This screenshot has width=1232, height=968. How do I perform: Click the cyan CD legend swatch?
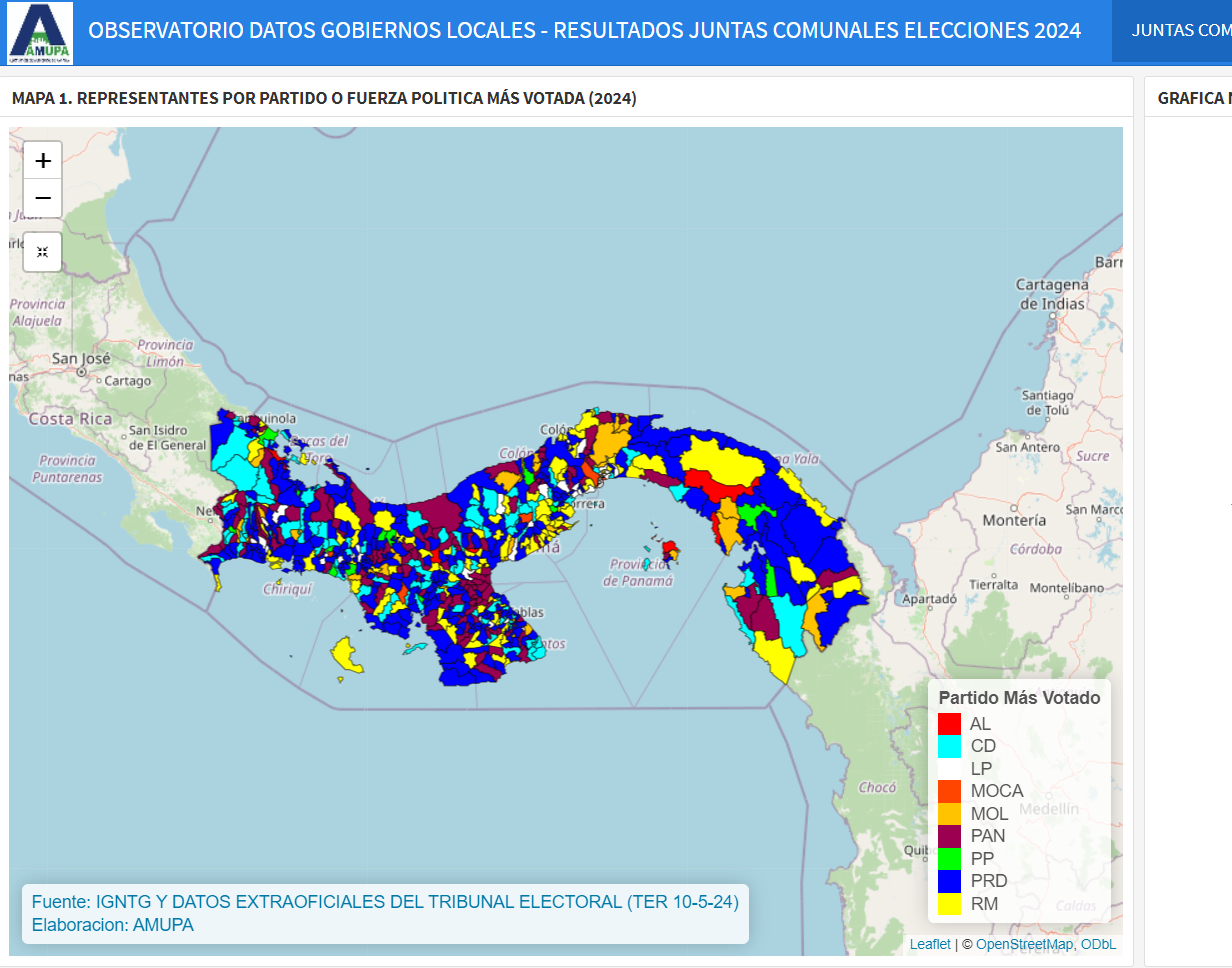point(949,746)
